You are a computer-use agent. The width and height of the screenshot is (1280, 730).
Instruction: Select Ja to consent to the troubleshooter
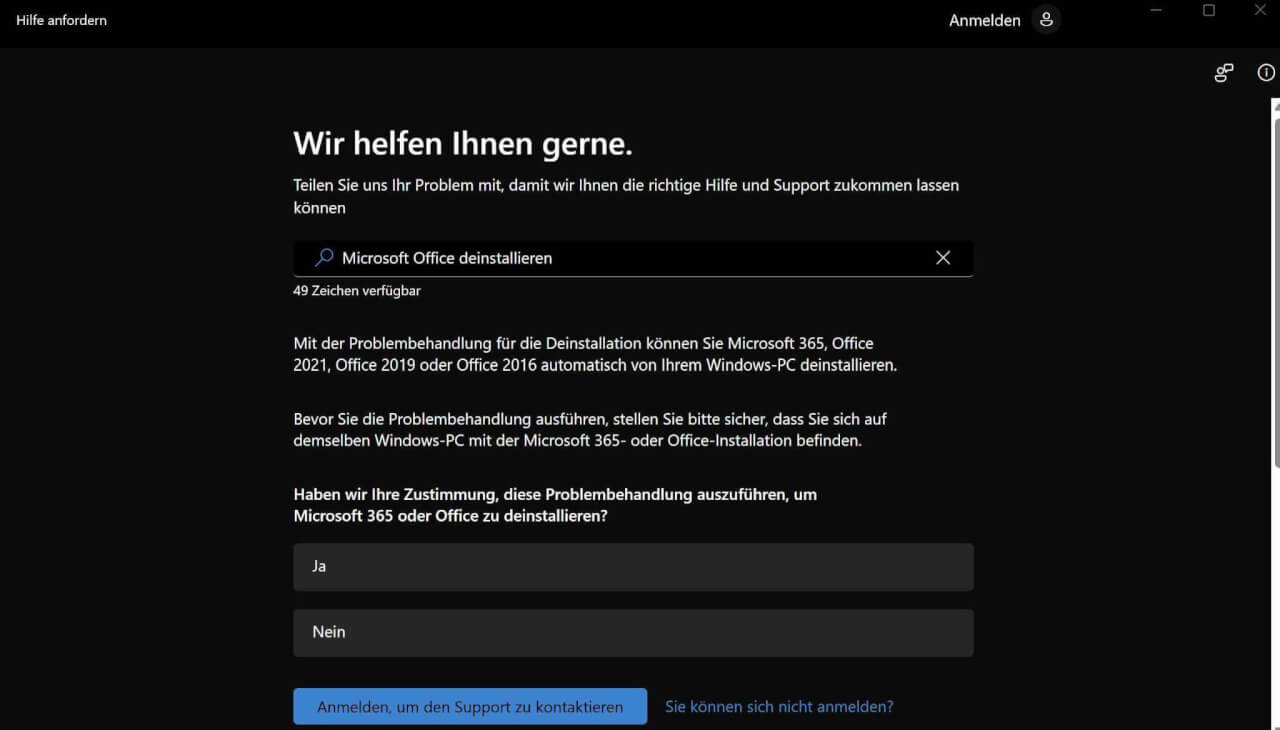633,566
